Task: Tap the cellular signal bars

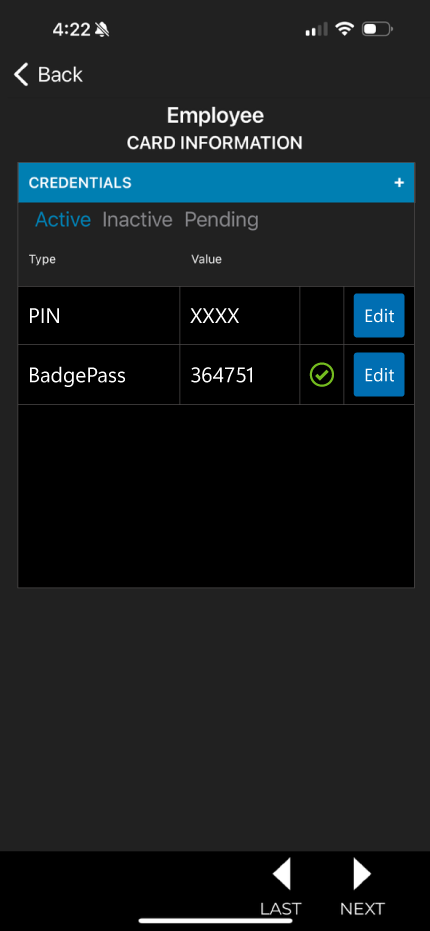Action: (316, 29)
